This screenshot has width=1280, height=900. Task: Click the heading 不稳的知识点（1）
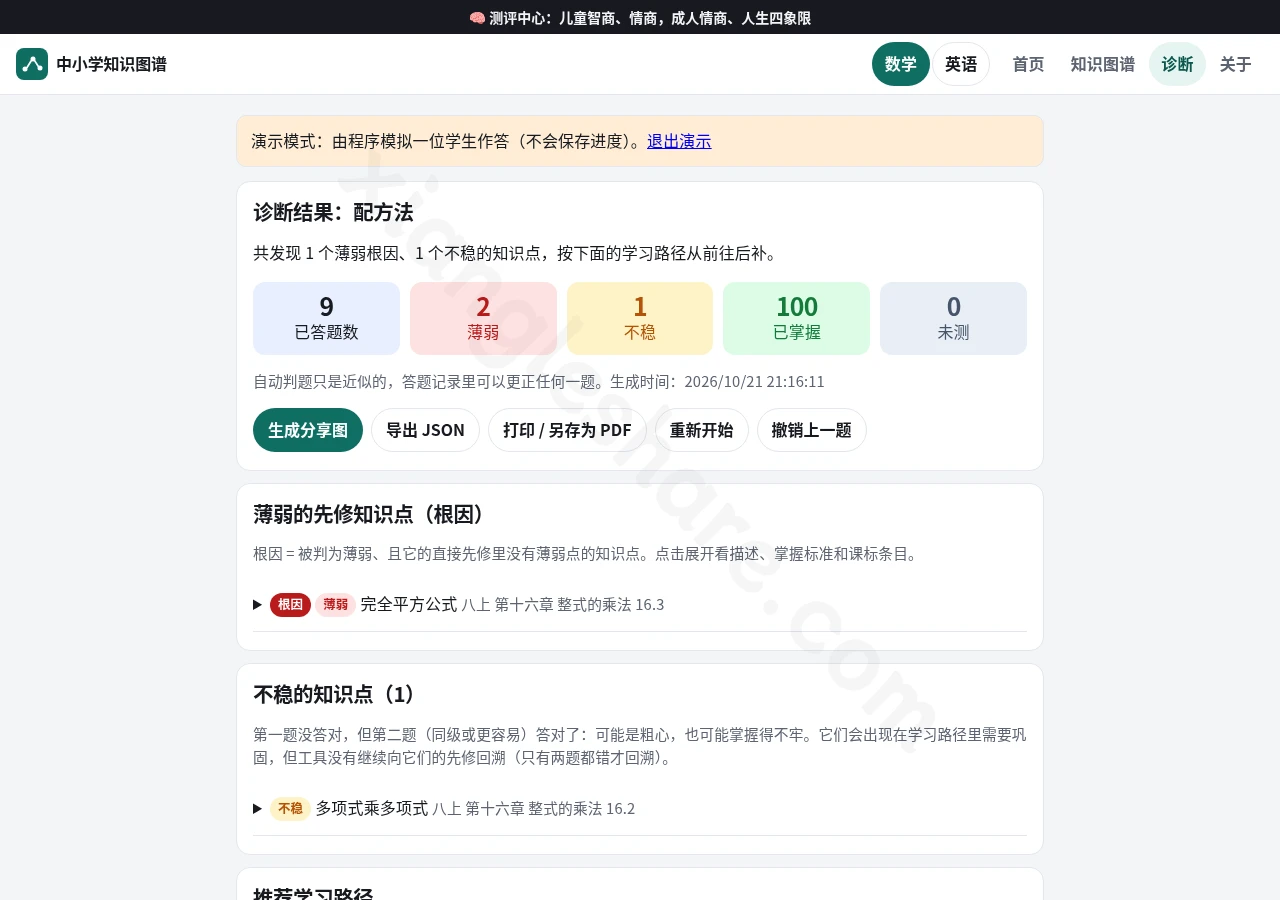(337, 694)
